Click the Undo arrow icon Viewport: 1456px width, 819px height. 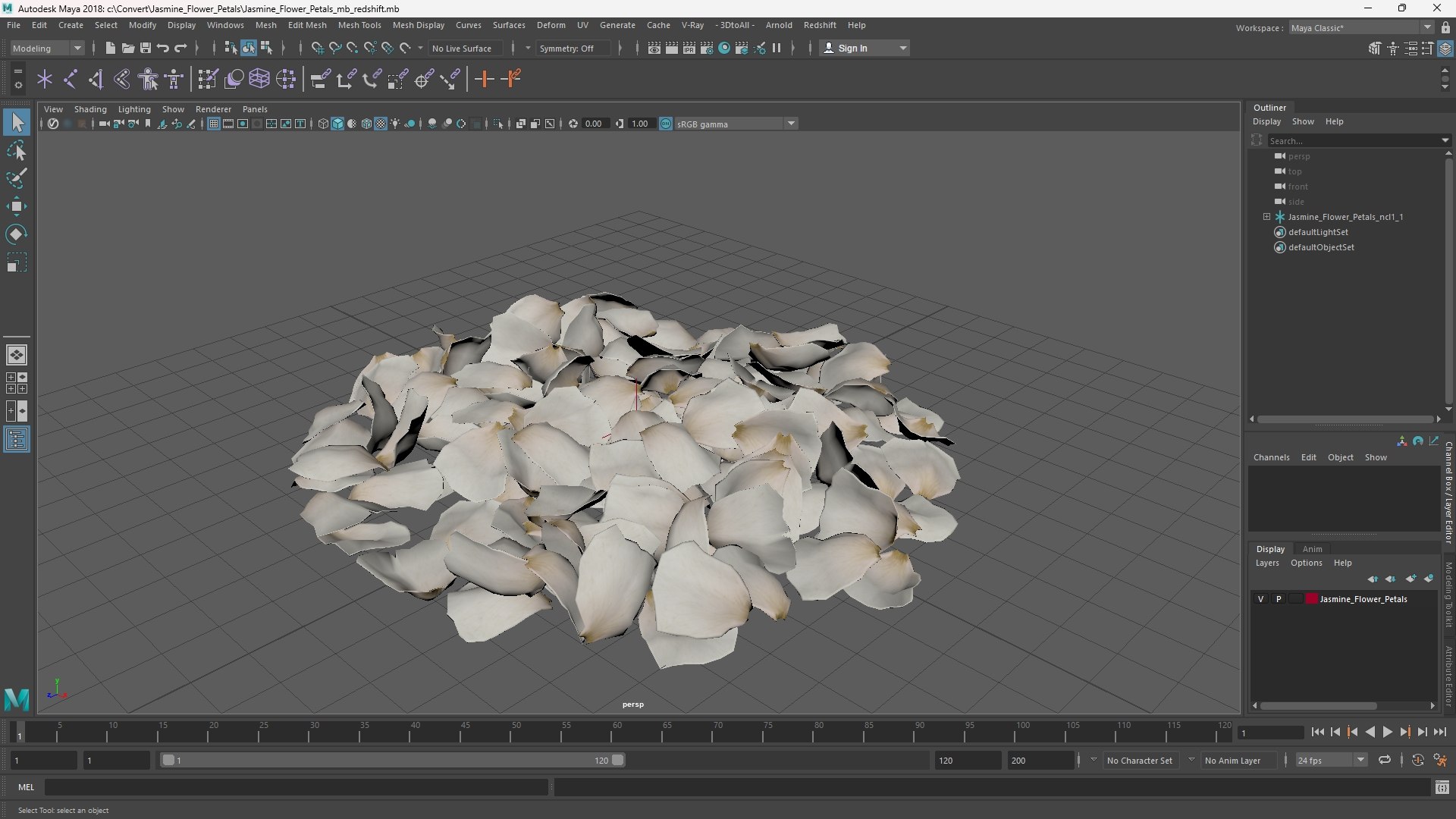click(x=163, y=48)
